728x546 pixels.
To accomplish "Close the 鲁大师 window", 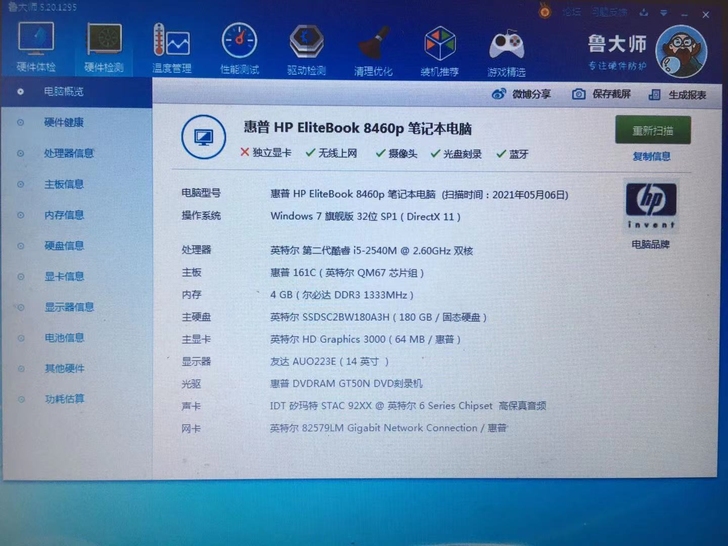I will (x=706, y=15).
